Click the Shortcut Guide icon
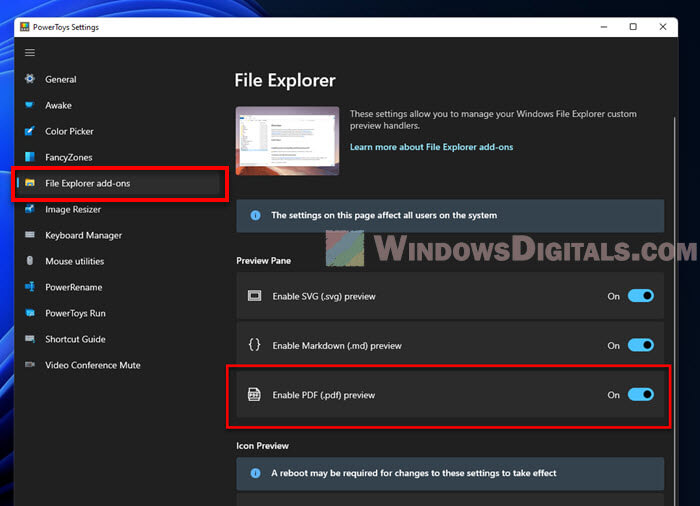 click(x=30, y=339)
